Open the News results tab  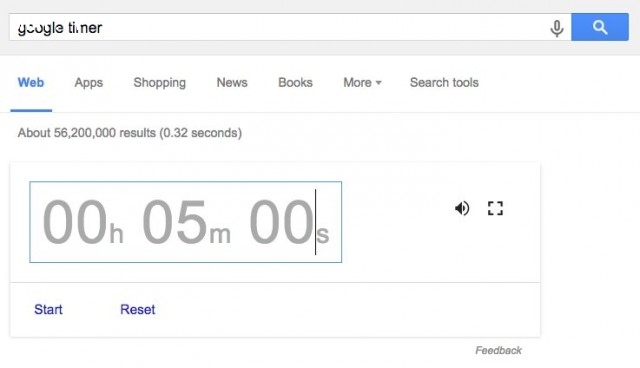tap(232, 82)
